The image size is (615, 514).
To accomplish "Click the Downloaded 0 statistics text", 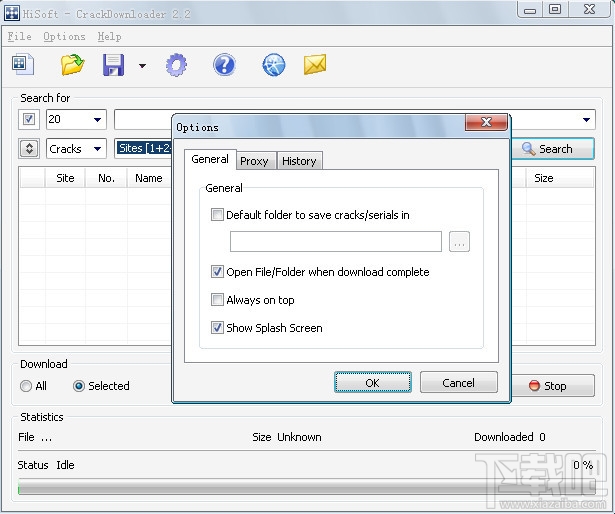I will click(x=510, y=437).
